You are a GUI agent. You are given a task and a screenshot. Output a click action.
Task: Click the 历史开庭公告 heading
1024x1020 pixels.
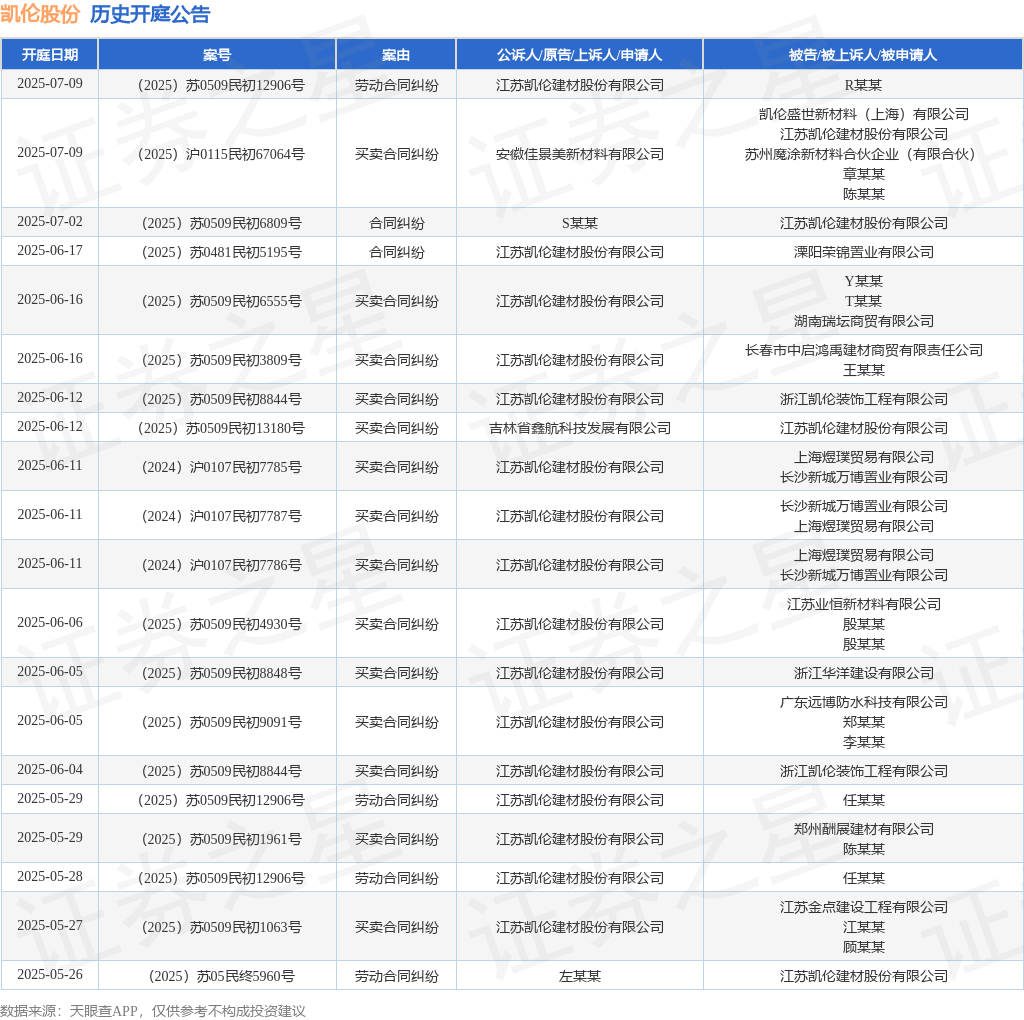[x=150, y=14]
